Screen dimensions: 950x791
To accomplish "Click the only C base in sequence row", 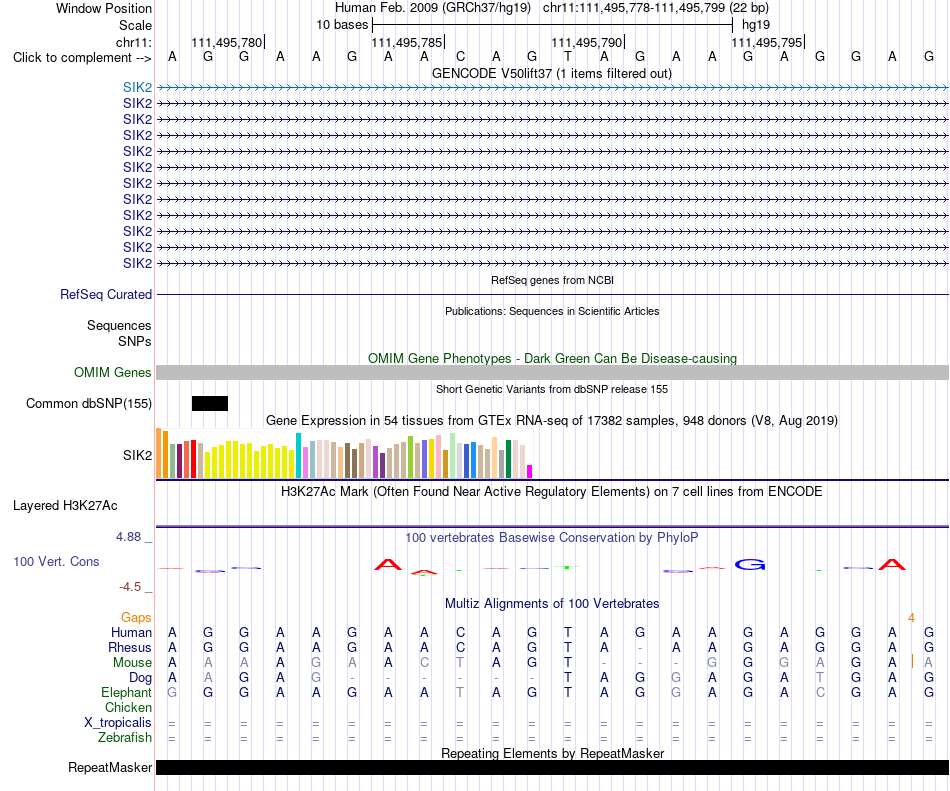I will click(460, 57).
